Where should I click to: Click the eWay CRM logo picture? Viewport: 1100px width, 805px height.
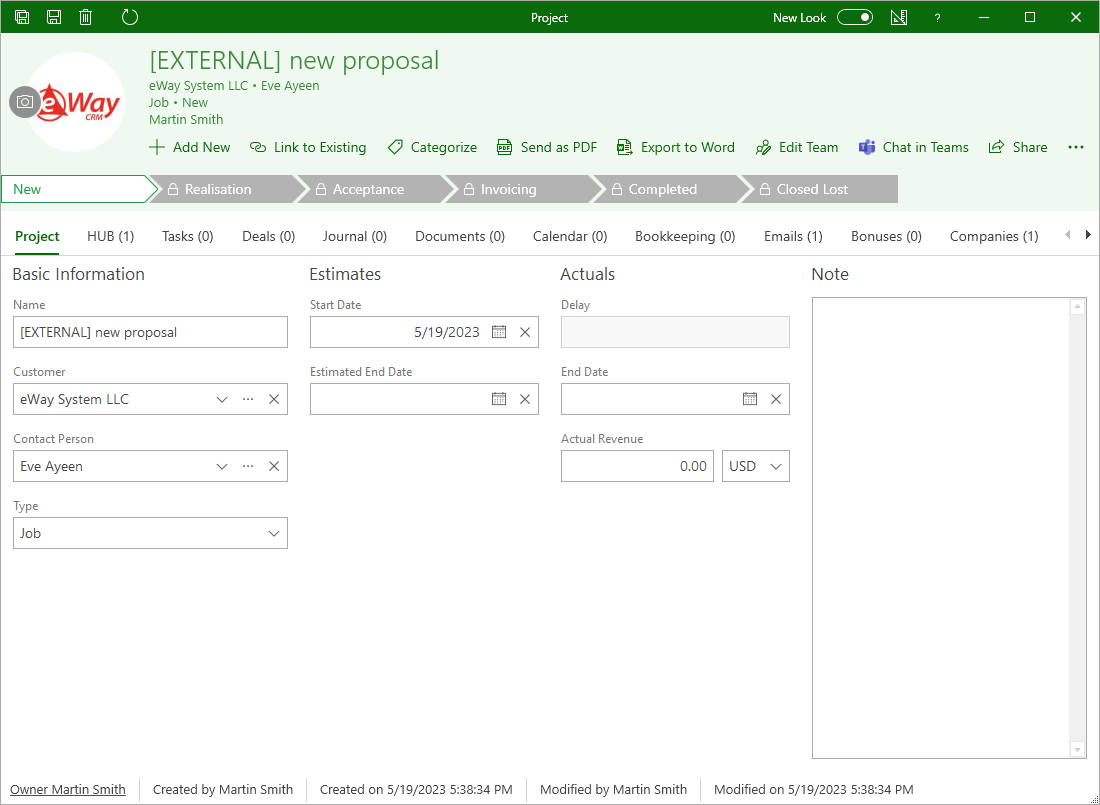click(77, 102)
